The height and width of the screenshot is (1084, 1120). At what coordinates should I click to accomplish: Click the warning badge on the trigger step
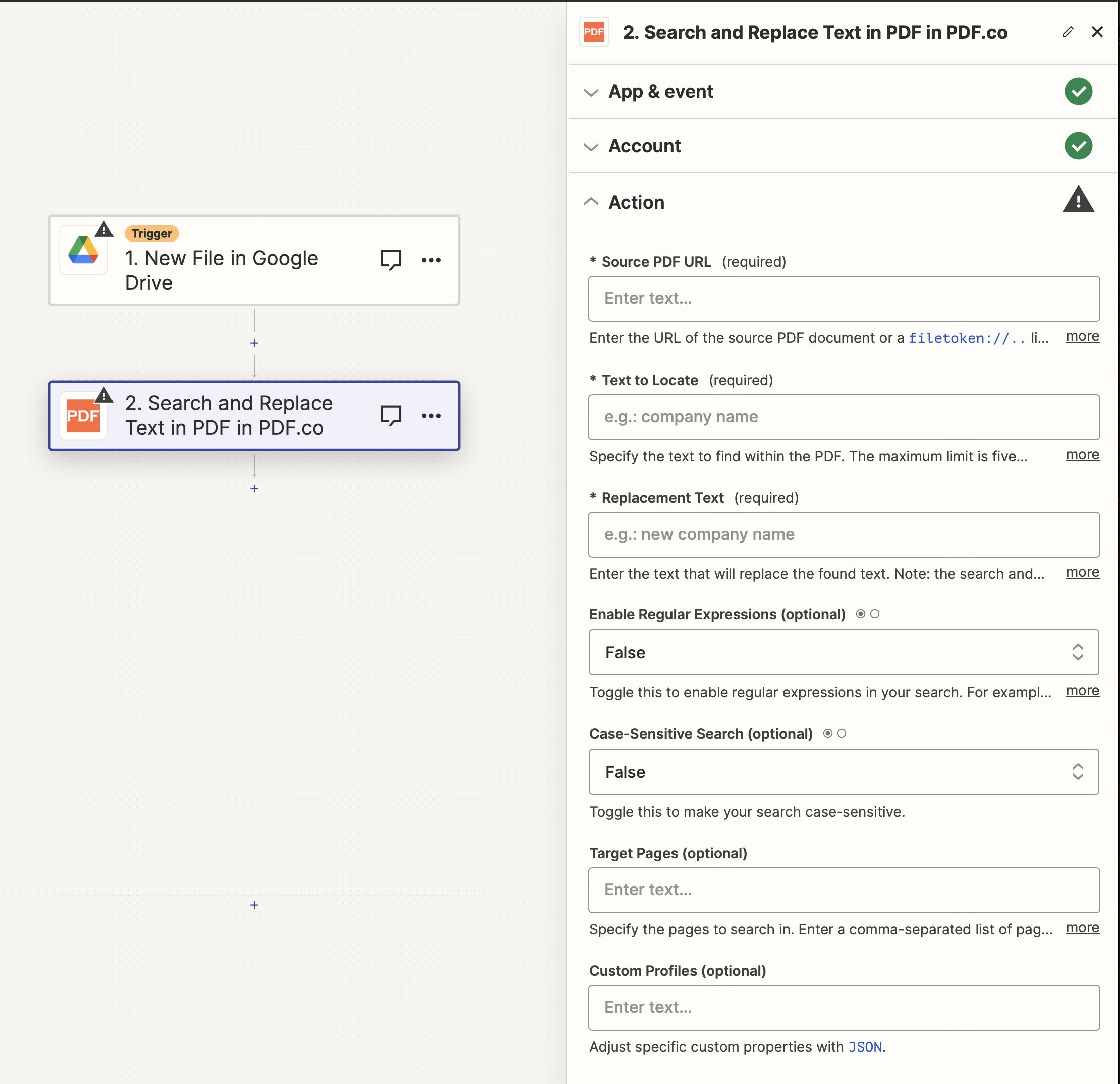pyautogui.click(x=104, y=229)
